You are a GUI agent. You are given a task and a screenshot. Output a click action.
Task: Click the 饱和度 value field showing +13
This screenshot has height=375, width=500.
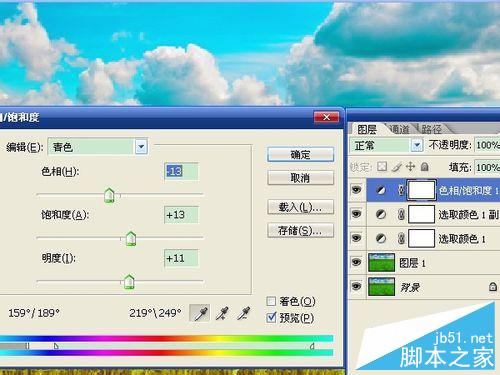pyautogui.click(x=181, y=215)
